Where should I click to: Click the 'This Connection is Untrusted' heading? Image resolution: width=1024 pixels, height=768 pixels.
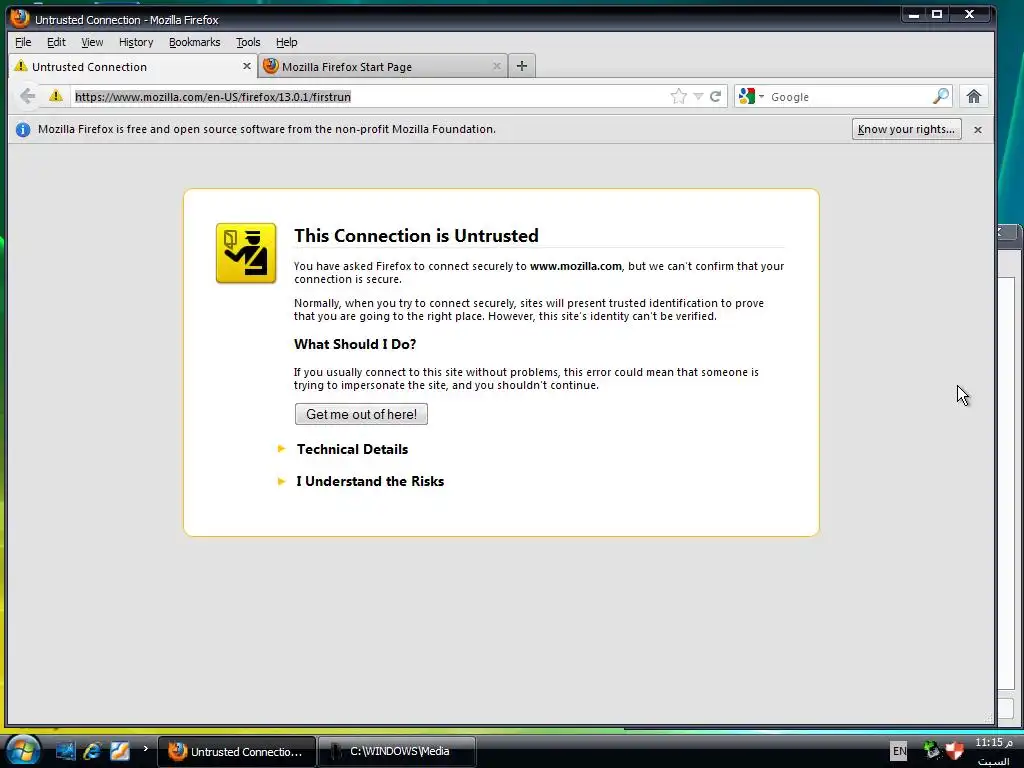pos(416,236)
